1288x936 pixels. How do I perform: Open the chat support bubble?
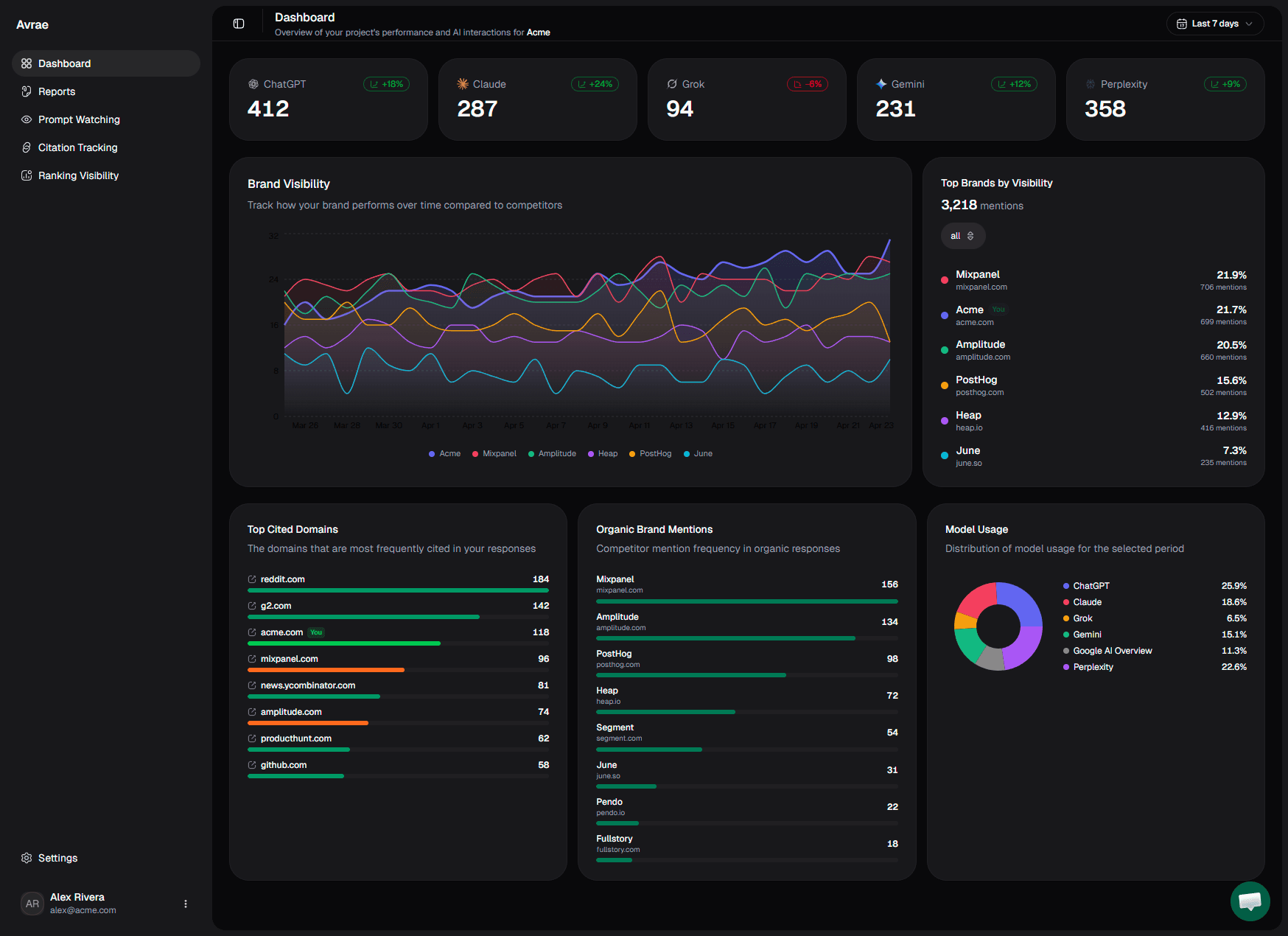[x=1250, y=901]
